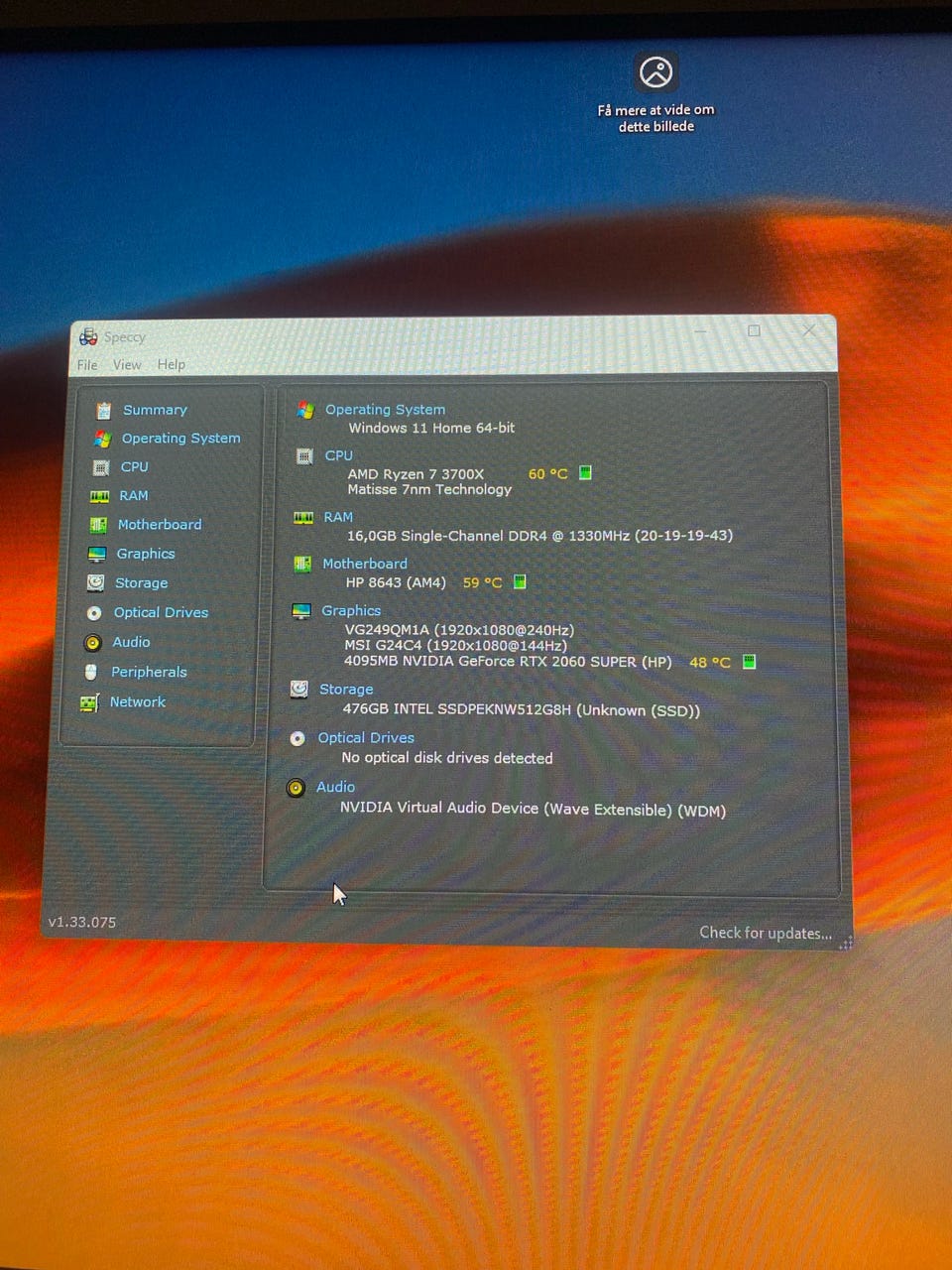Click the Motherboard heading link in summary

coord(365,565)
